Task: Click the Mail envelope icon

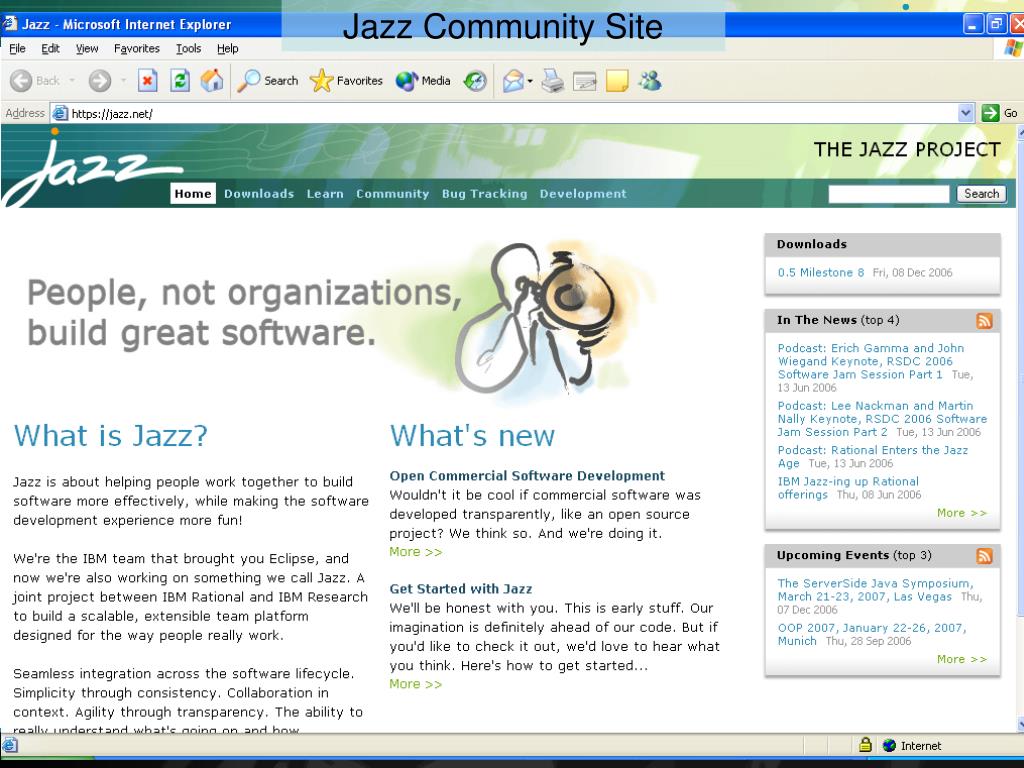Action: pos(513,81)
